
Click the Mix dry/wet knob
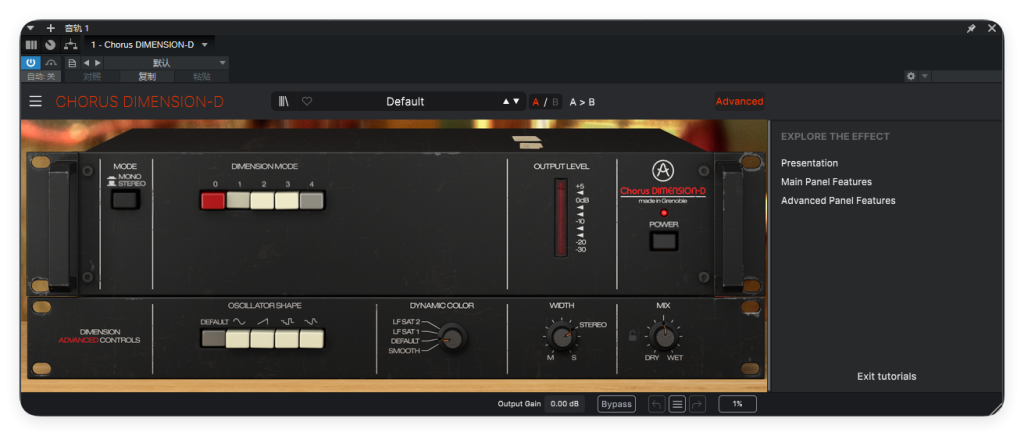[664, 337]
